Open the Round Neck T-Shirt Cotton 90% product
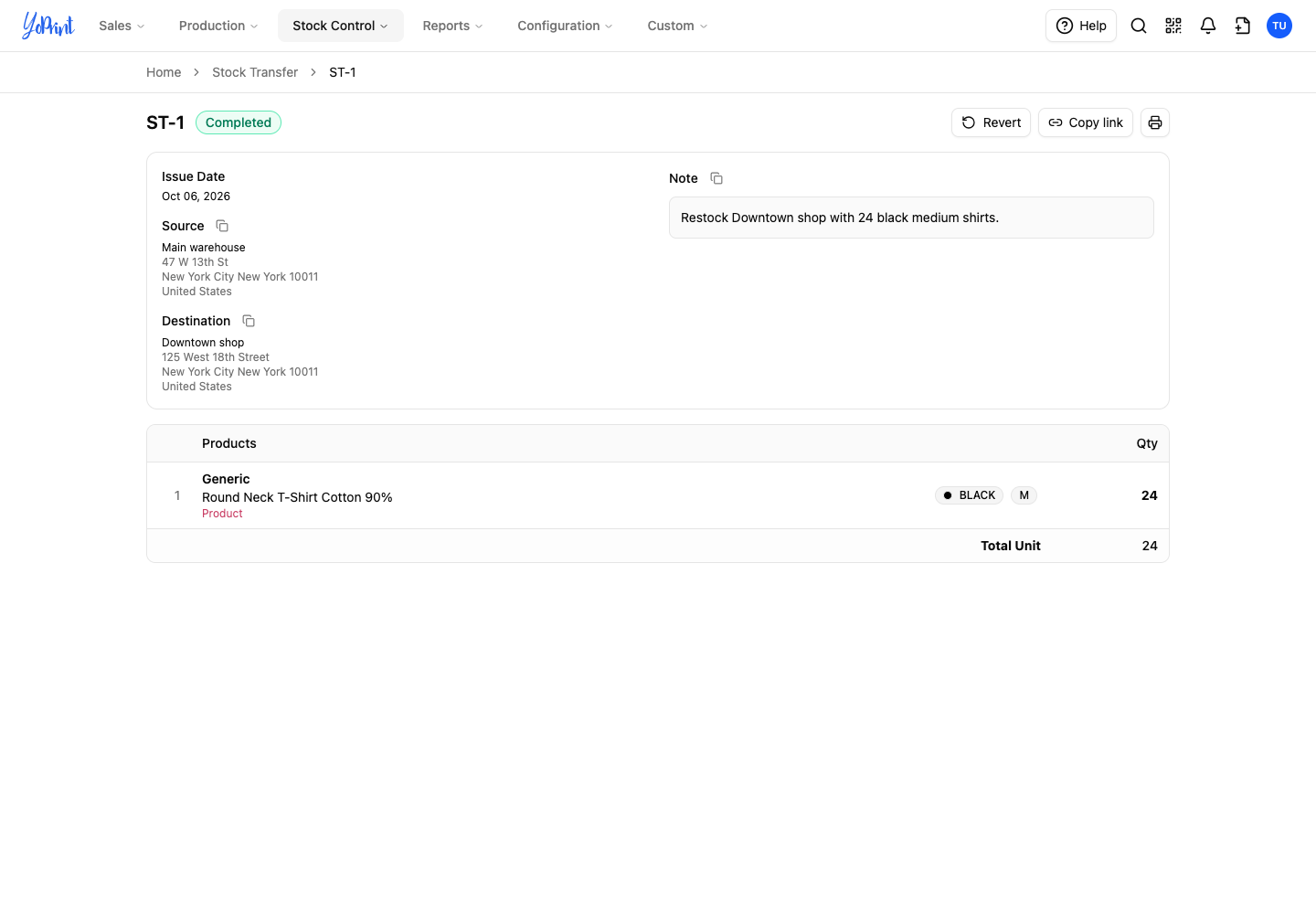The image size is (1316, 914). tap(297, 497)
